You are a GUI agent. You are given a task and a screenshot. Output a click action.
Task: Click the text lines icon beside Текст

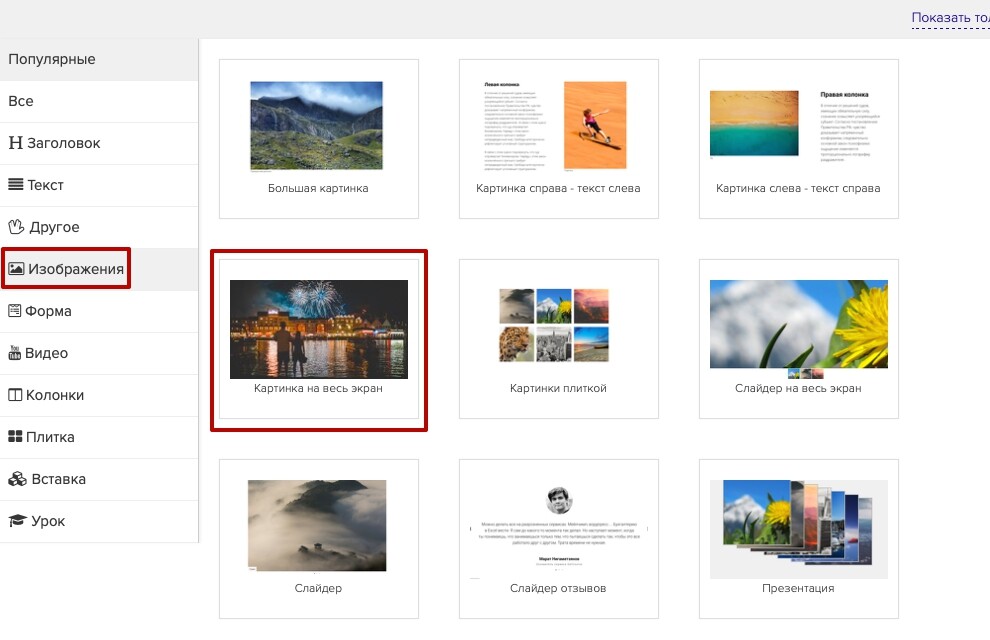15,185
